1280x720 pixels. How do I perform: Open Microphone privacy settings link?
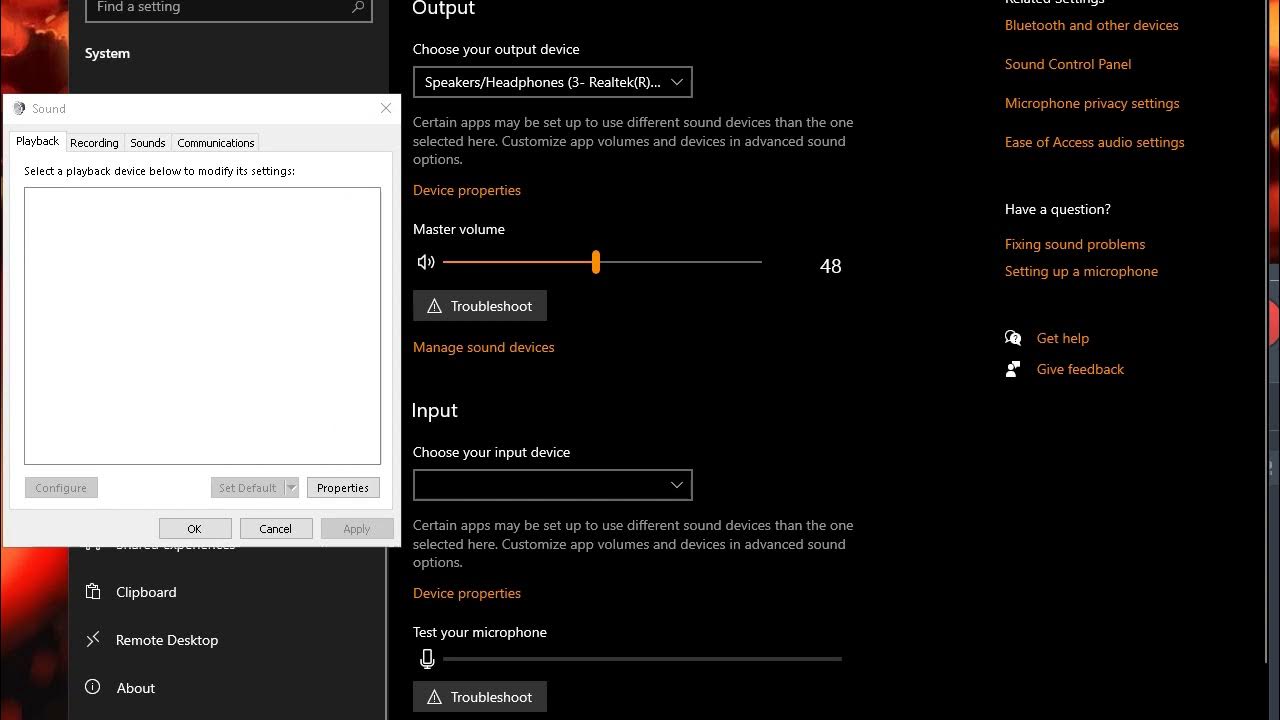1092,103
